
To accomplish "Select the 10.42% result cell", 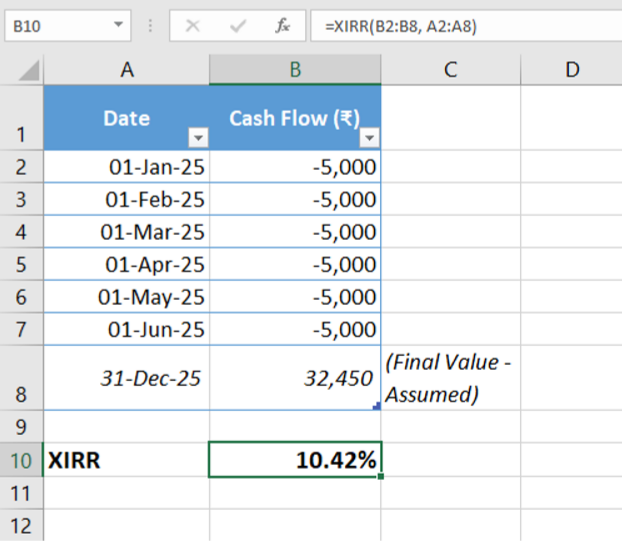I will (x=295, y=460).
